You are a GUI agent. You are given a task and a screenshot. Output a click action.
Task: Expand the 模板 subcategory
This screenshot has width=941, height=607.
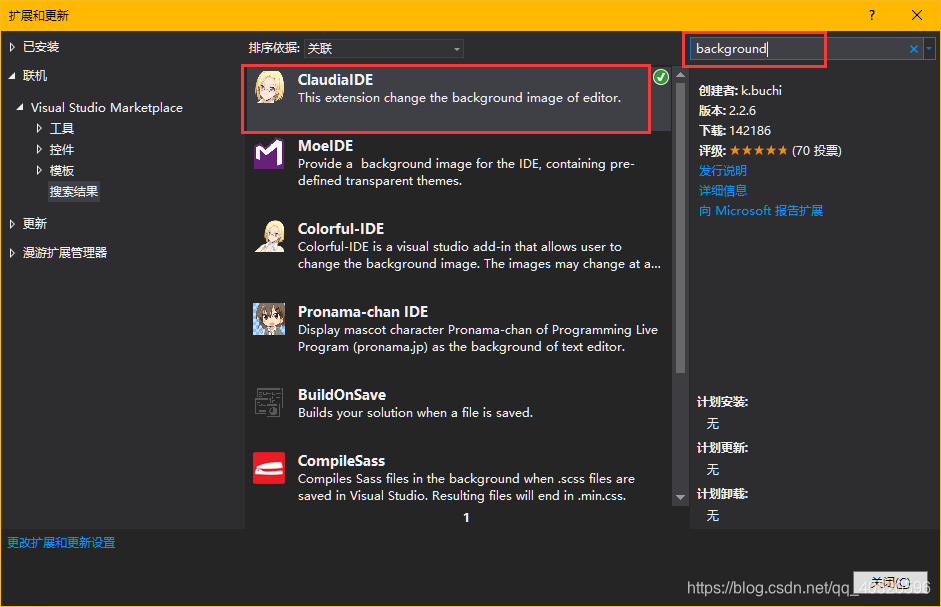[39, 171]
